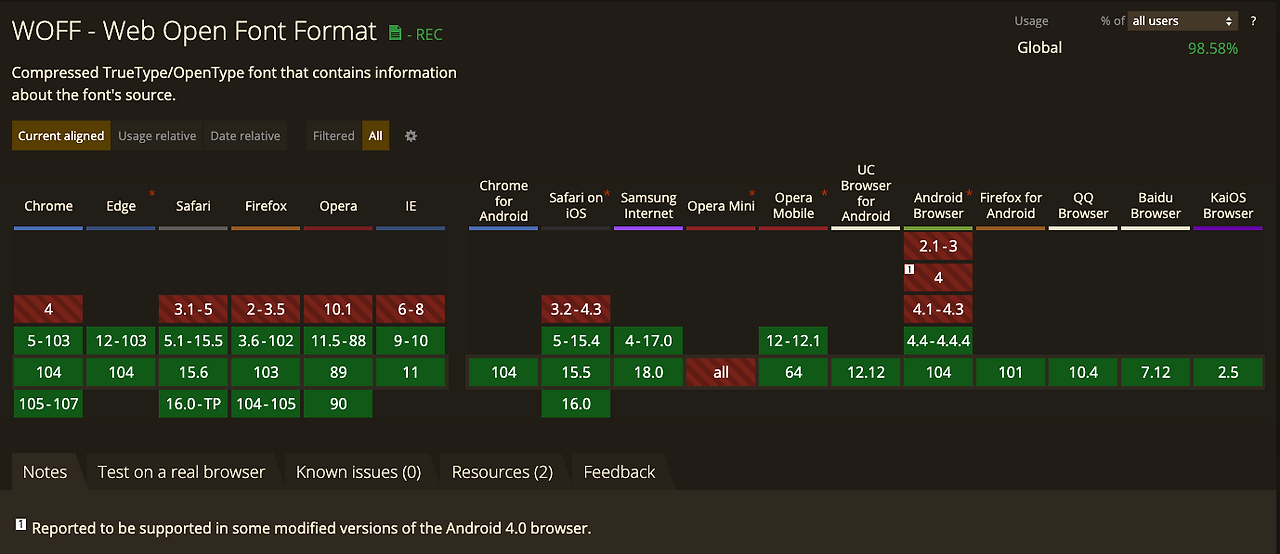Select the Firefox 104-105 cell
The image size is (1280, 554).
coord(266,404)
